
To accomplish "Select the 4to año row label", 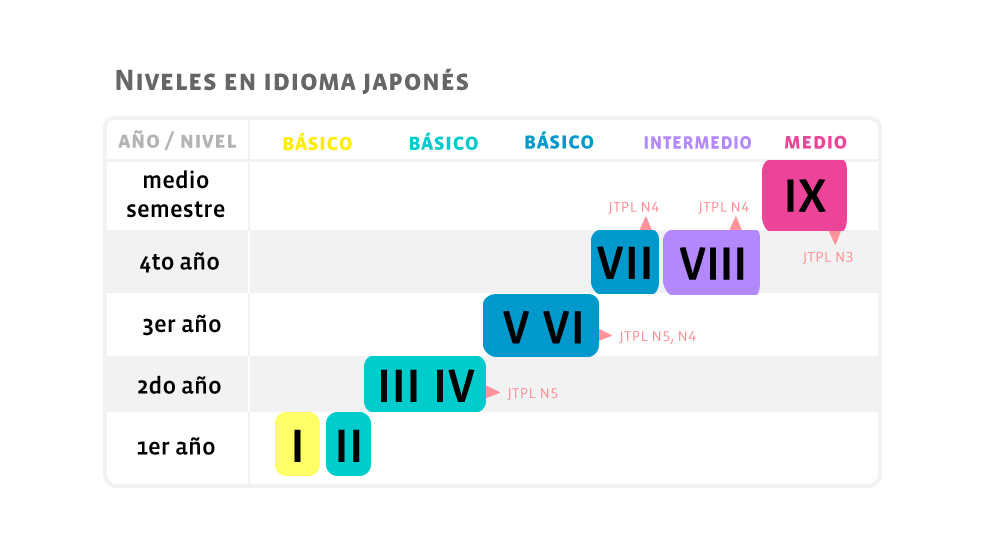I will coord(180,262).
